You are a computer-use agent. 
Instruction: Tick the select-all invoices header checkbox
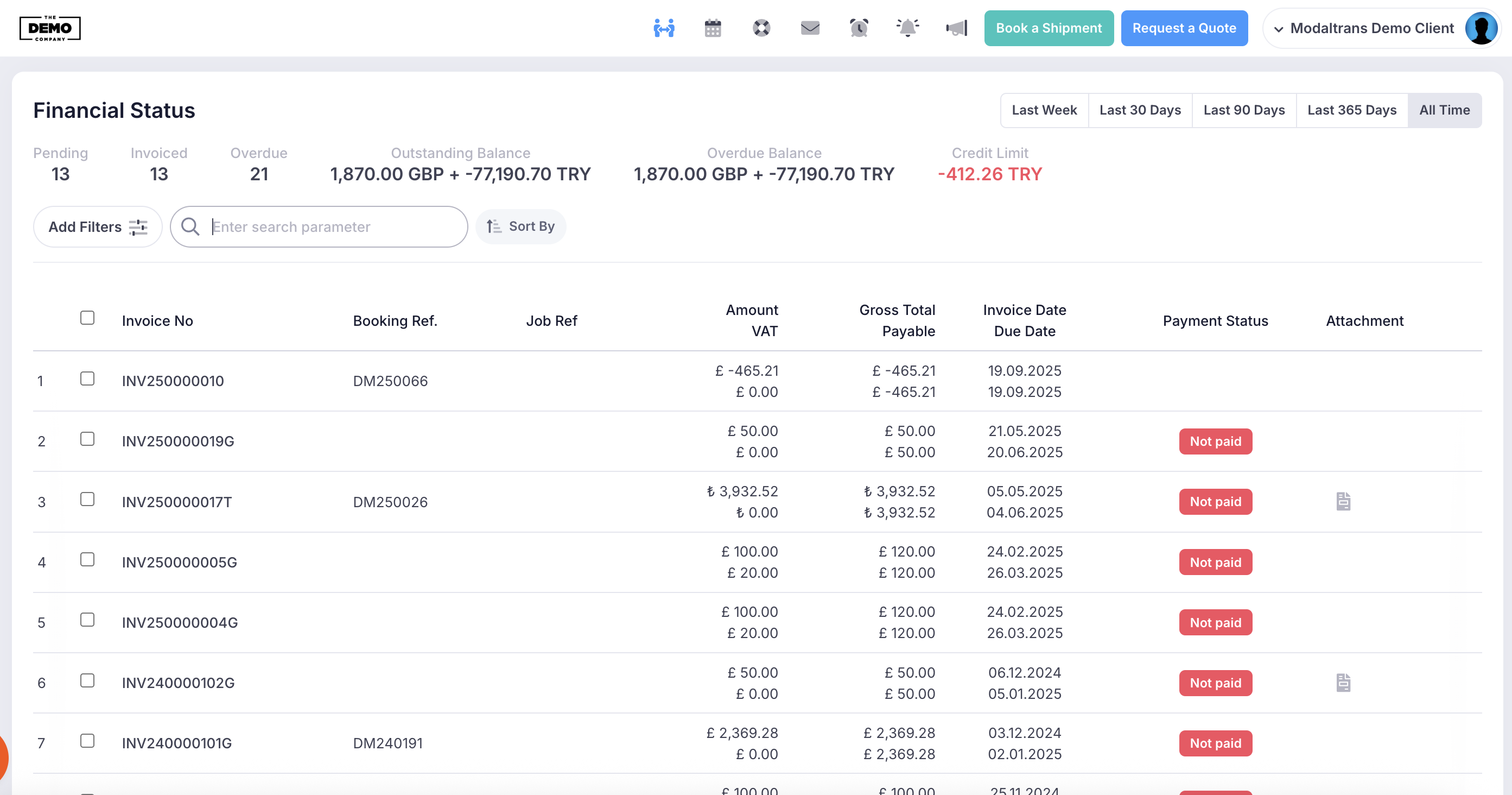click(x=87, y=318)
